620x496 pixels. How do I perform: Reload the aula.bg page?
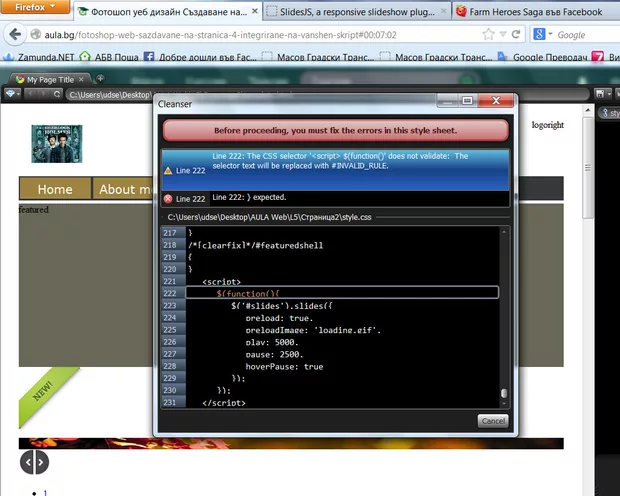[x=516, y=34]
